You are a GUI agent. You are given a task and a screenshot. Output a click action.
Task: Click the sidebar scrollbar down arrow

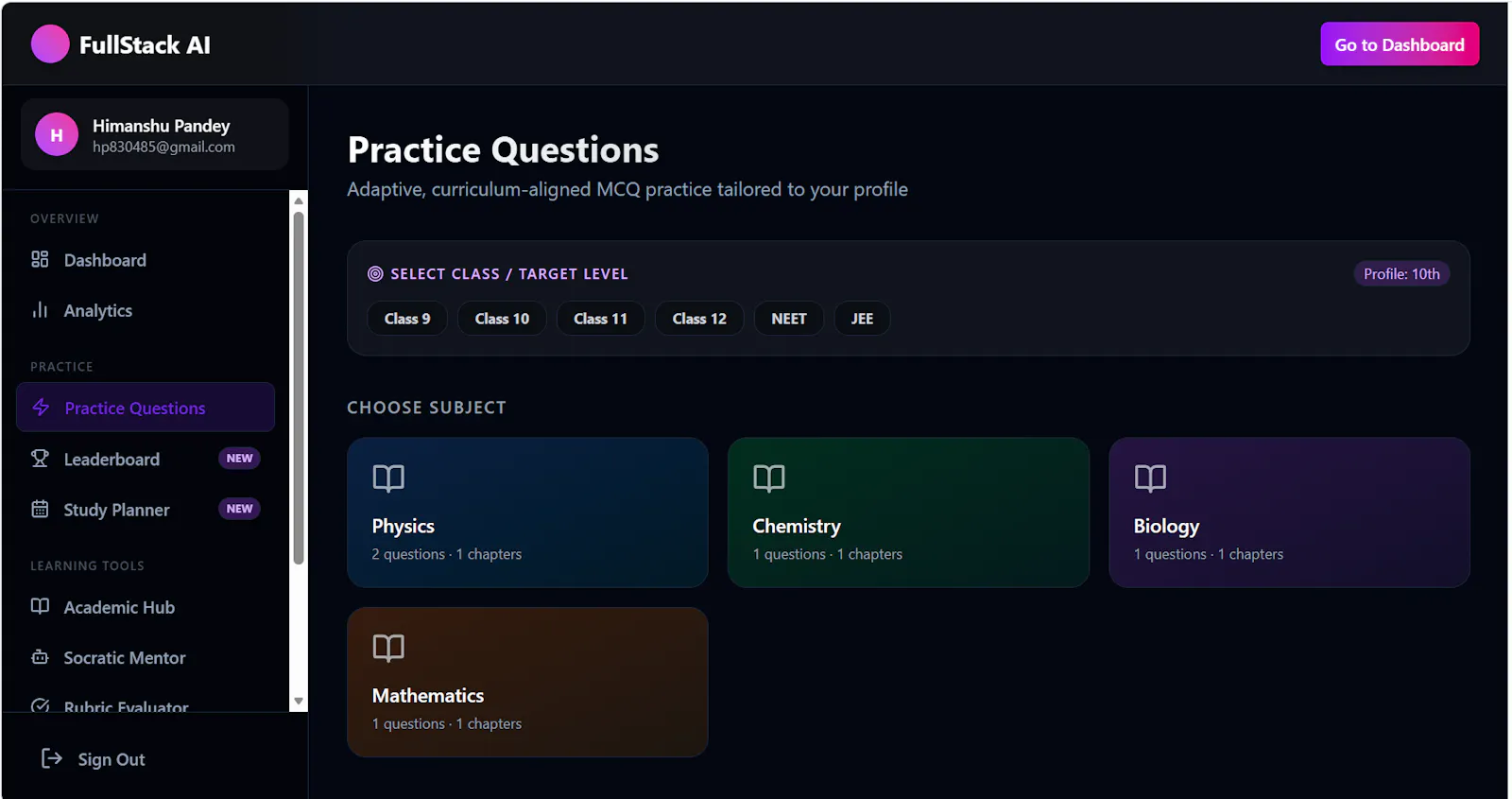pyautogui.click(x=299, y=702)
